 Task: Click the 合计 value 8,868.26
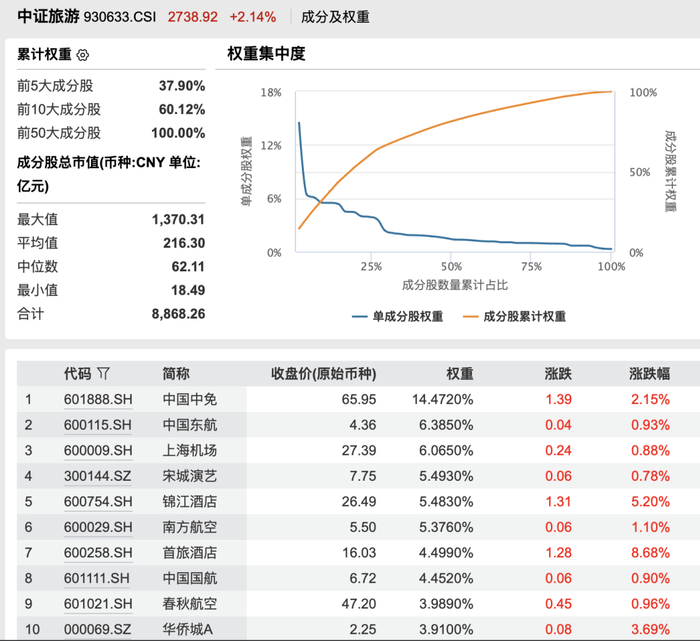[178, 314]
